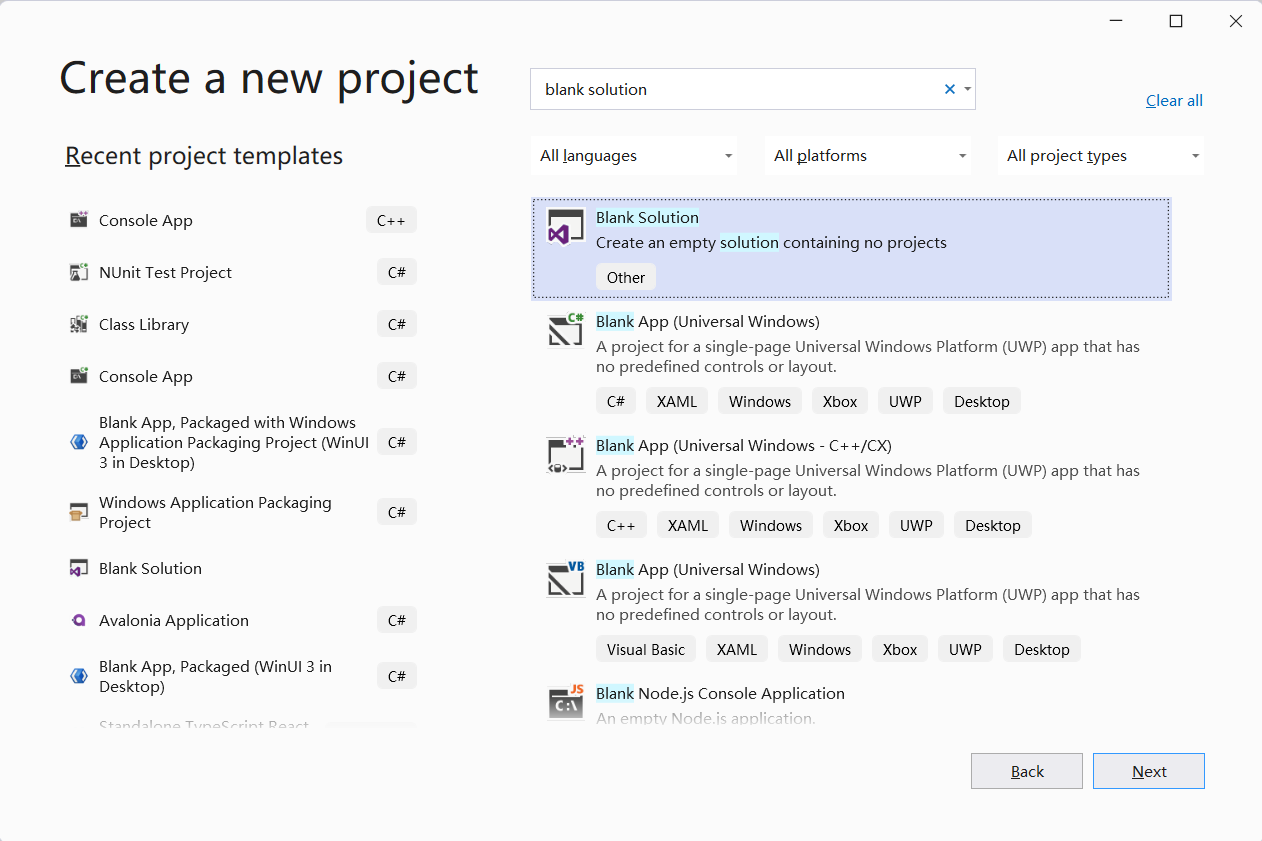The image size is (1262, 841).
Task: Click inside the template search field
Action: pos(740,89)
